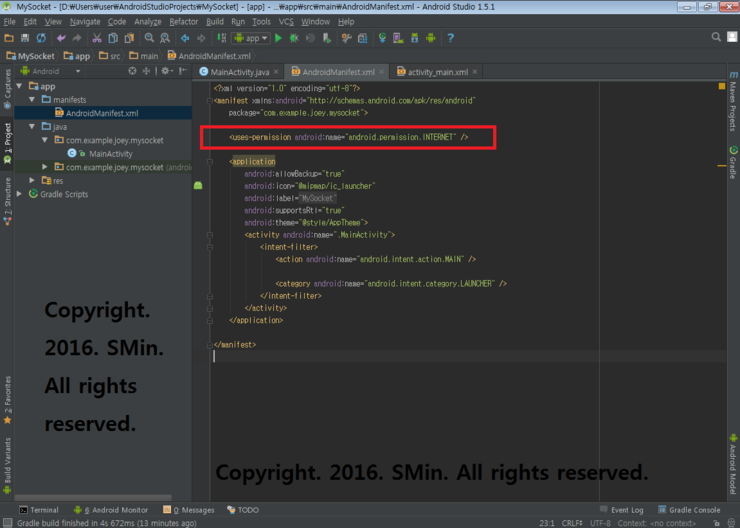Click the Paste clipboard icon
740x528 pixels.
(x=129, y=38)
